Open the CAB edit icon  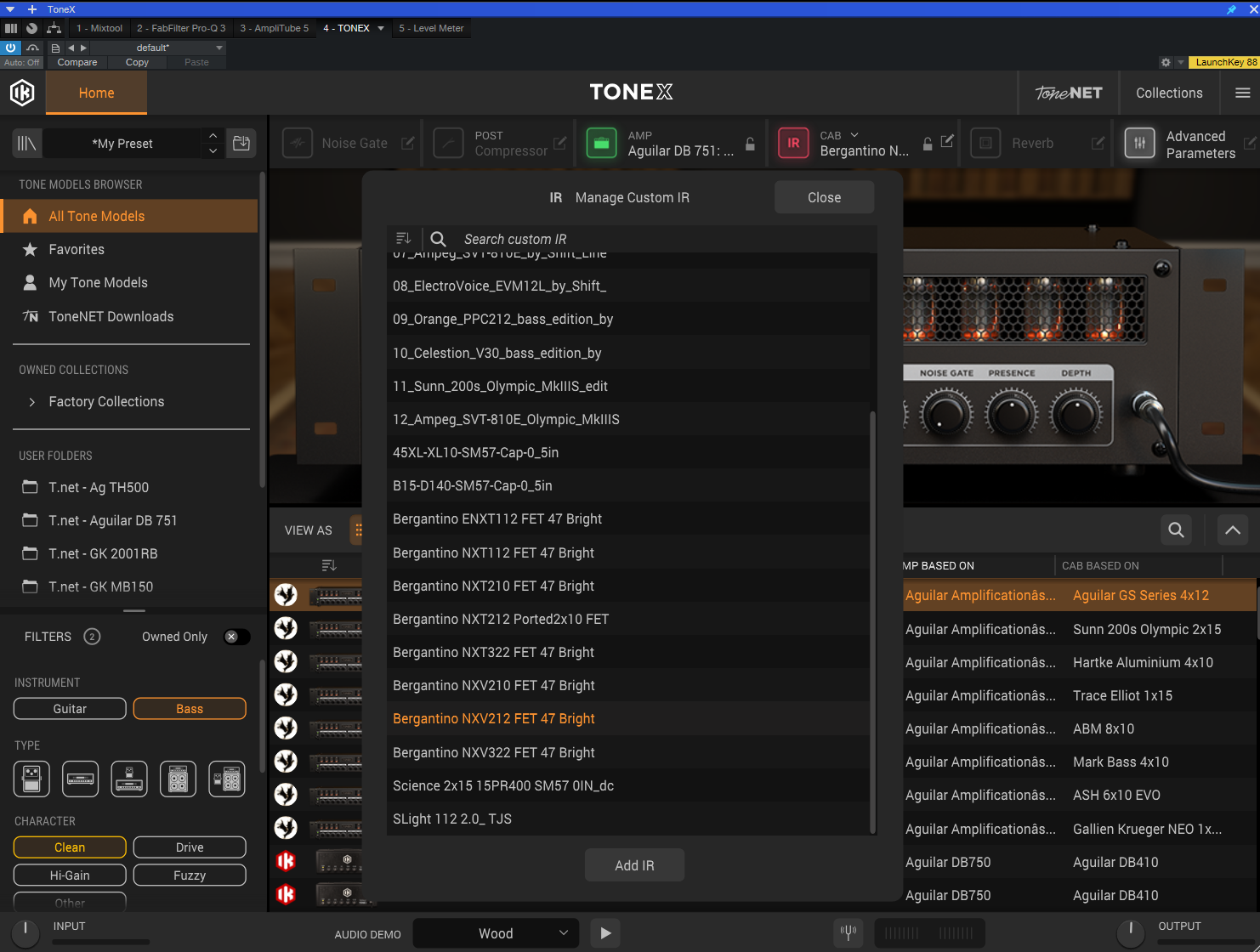click(947, 141)
